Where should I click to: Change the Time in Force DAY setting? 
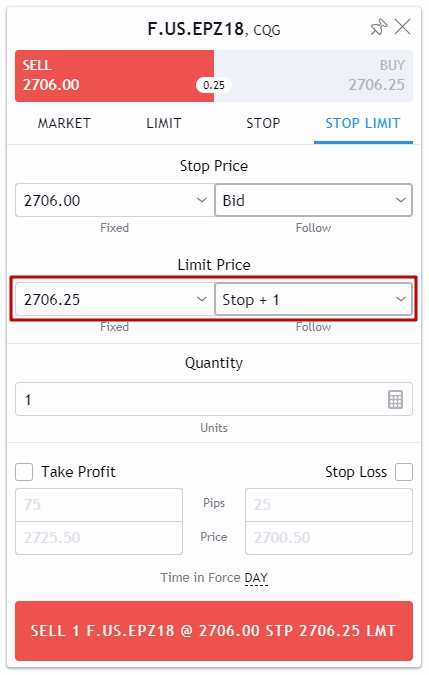coord(256,577)
